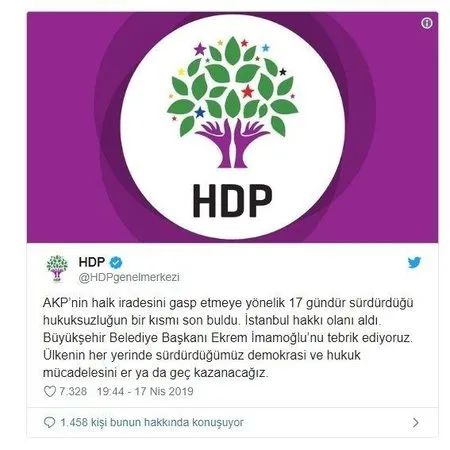Click the speech bubble reply icon

[49, 423]
